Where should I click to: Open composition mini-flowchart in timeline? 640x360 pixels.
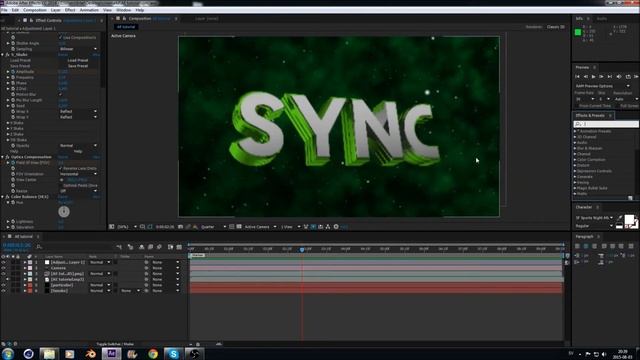click(x=119, y=247)
